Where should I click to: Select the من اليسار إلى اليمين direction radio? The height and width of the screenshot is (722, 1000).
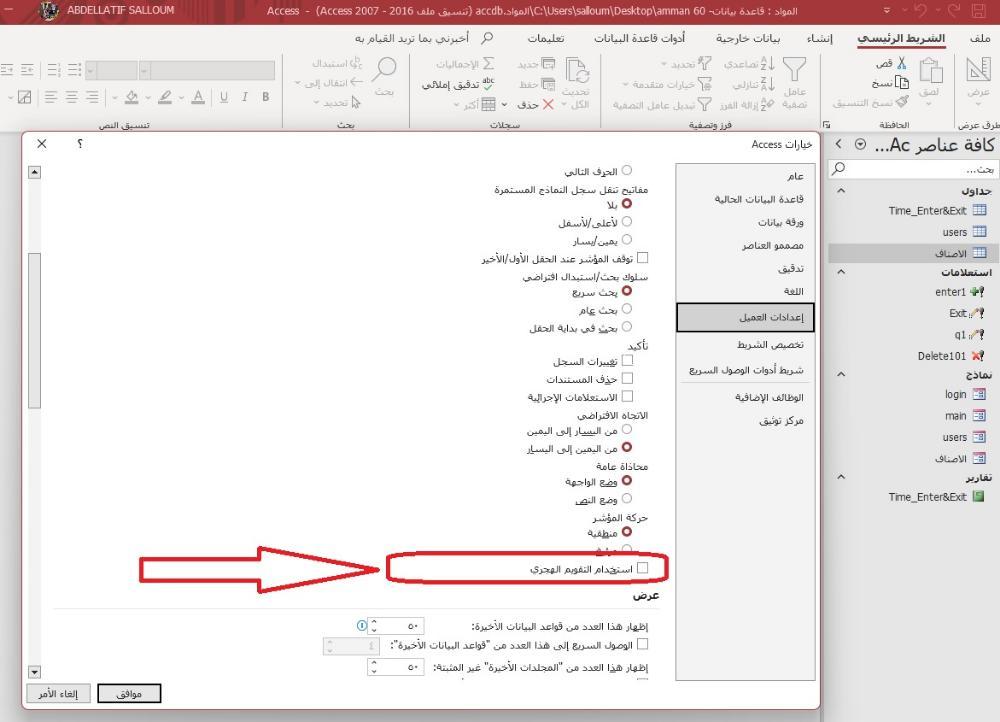[627, 429]
